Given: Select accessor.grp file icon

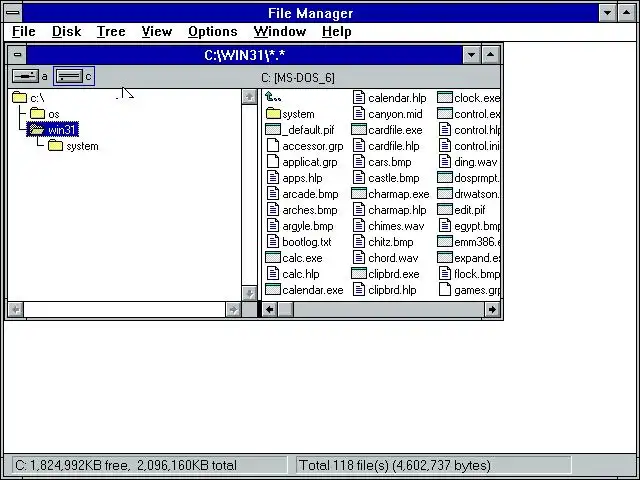Looking at the screenshot, I should [273, 146].
